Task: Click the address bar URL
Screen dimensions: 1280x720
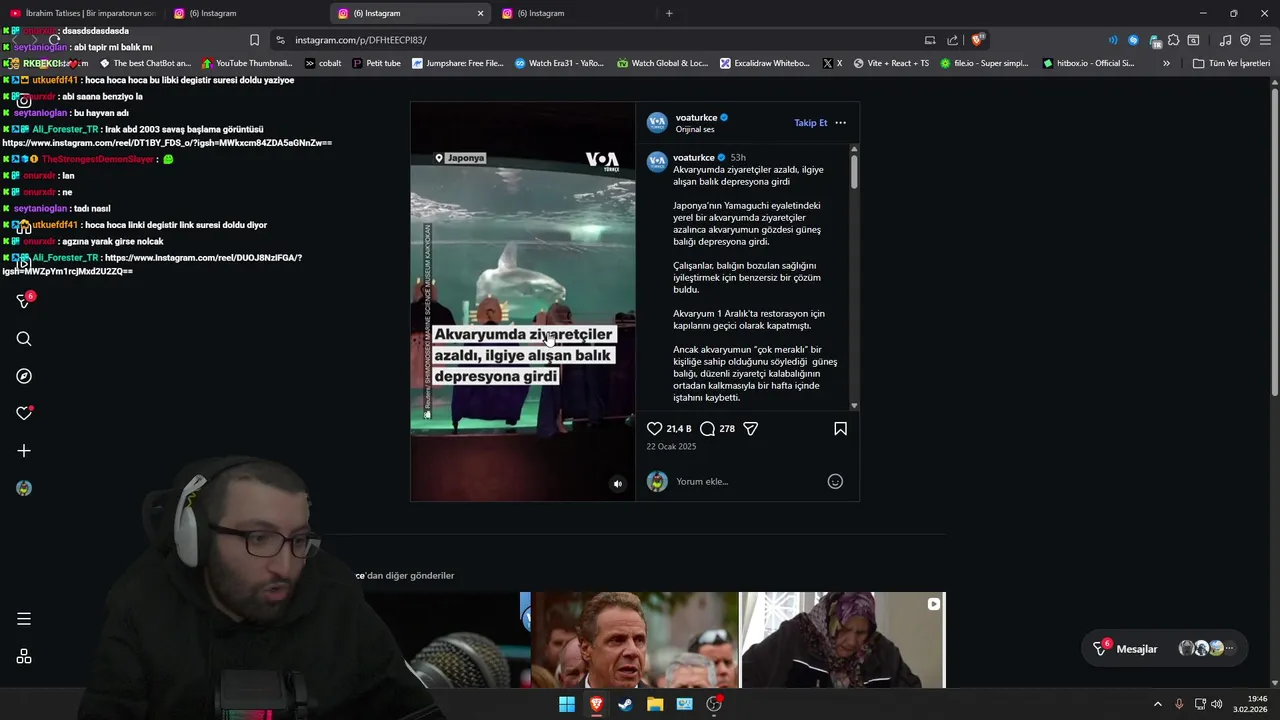Action: [x=360, y=40]
